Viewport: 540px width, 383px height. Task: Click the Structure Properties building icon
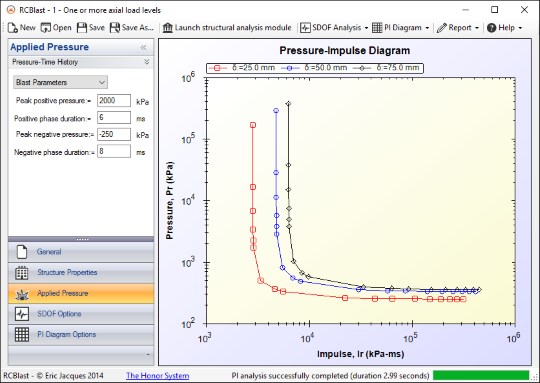(22, 272)
